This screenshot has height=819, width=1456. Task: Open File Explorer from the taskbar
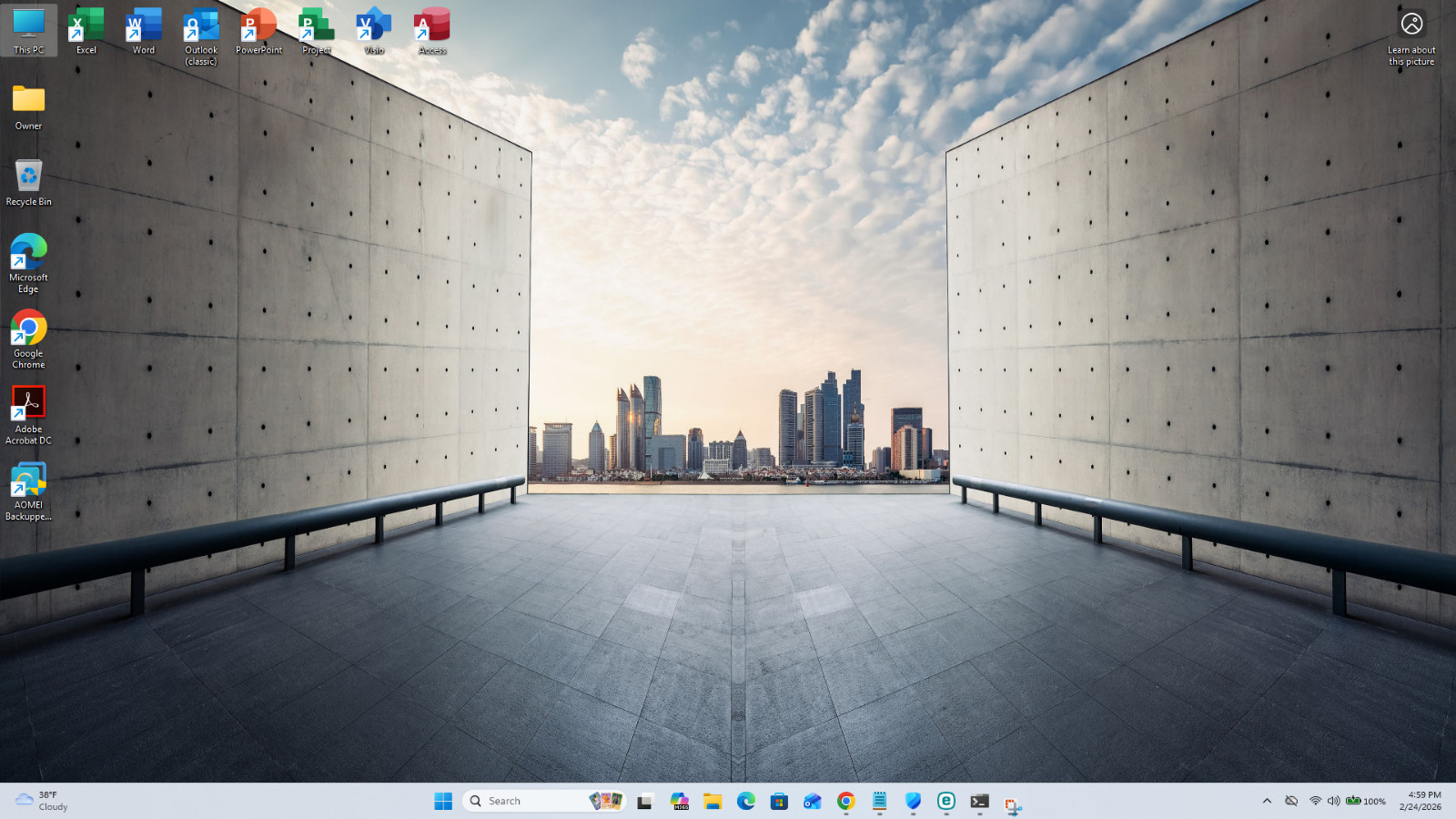click(x=713, y=801)
